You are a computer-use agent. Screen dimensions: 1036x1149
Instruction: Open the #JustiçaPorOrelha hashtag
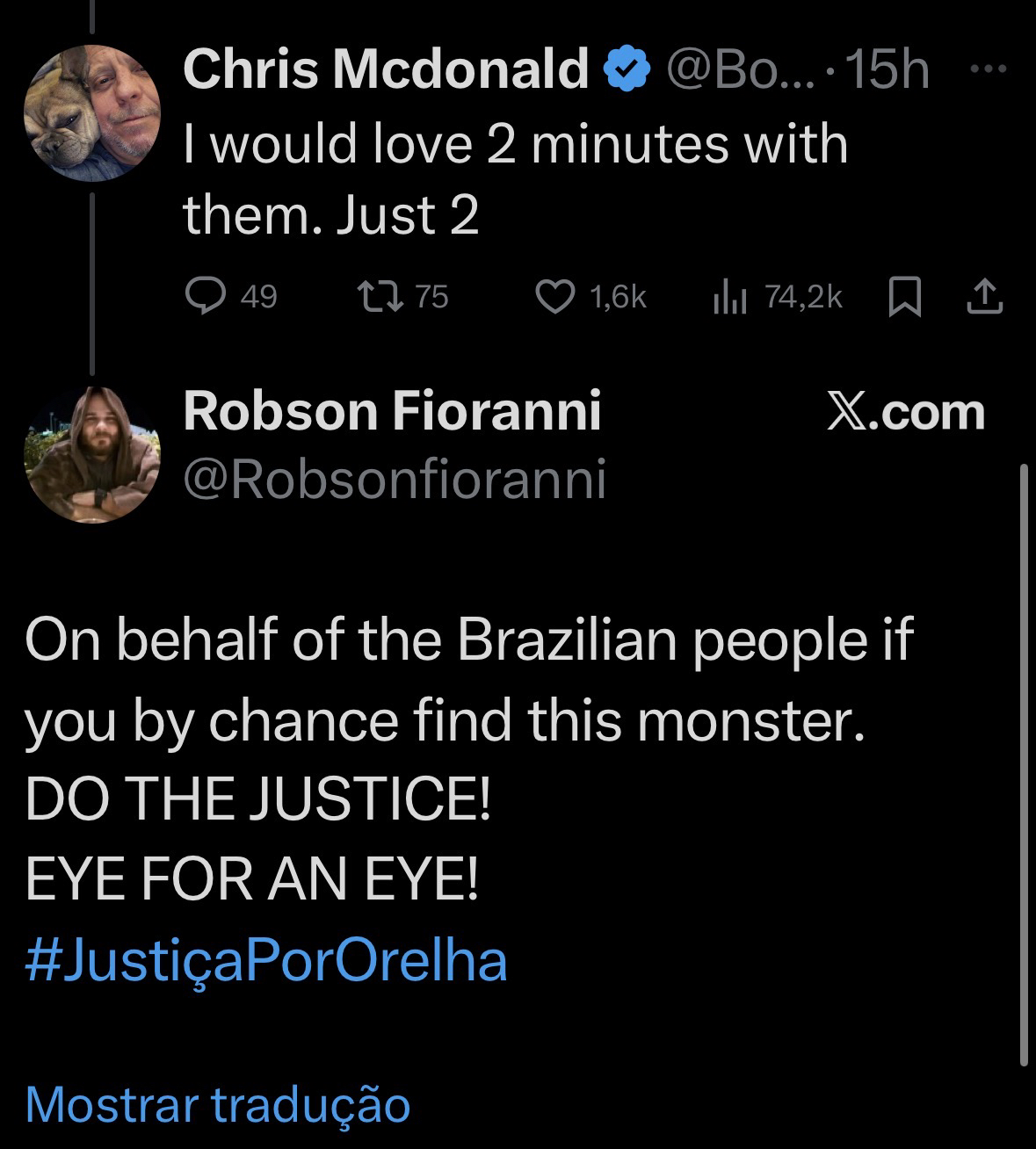point(266,960)
